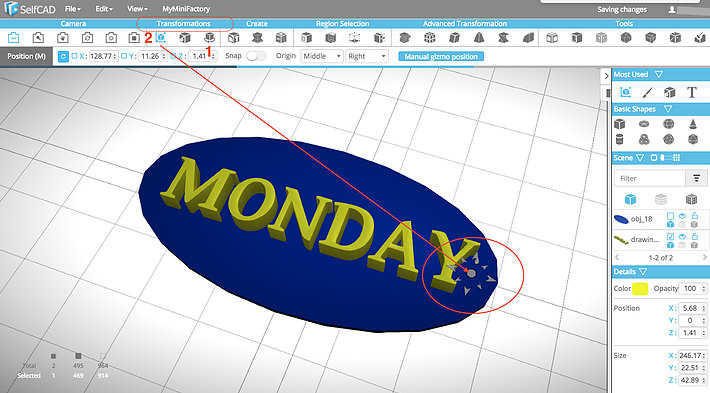The height and width of the screenshot is (393, 710).
Task: Adjust the top bar X position stepper
Action: [x=115, y=56]
